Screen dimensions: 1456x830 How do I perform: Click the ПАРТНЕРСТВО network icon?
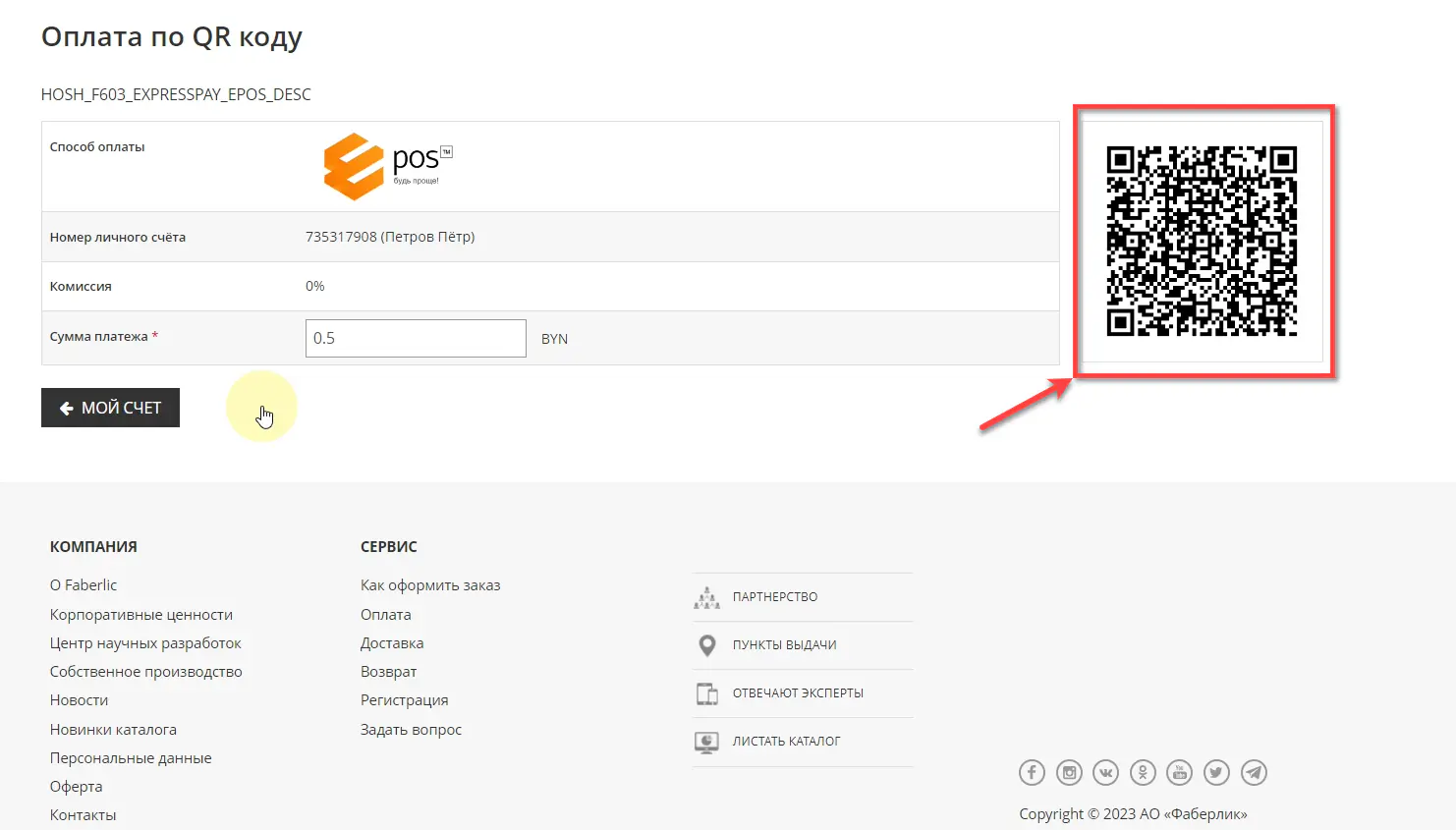point(706,596)
